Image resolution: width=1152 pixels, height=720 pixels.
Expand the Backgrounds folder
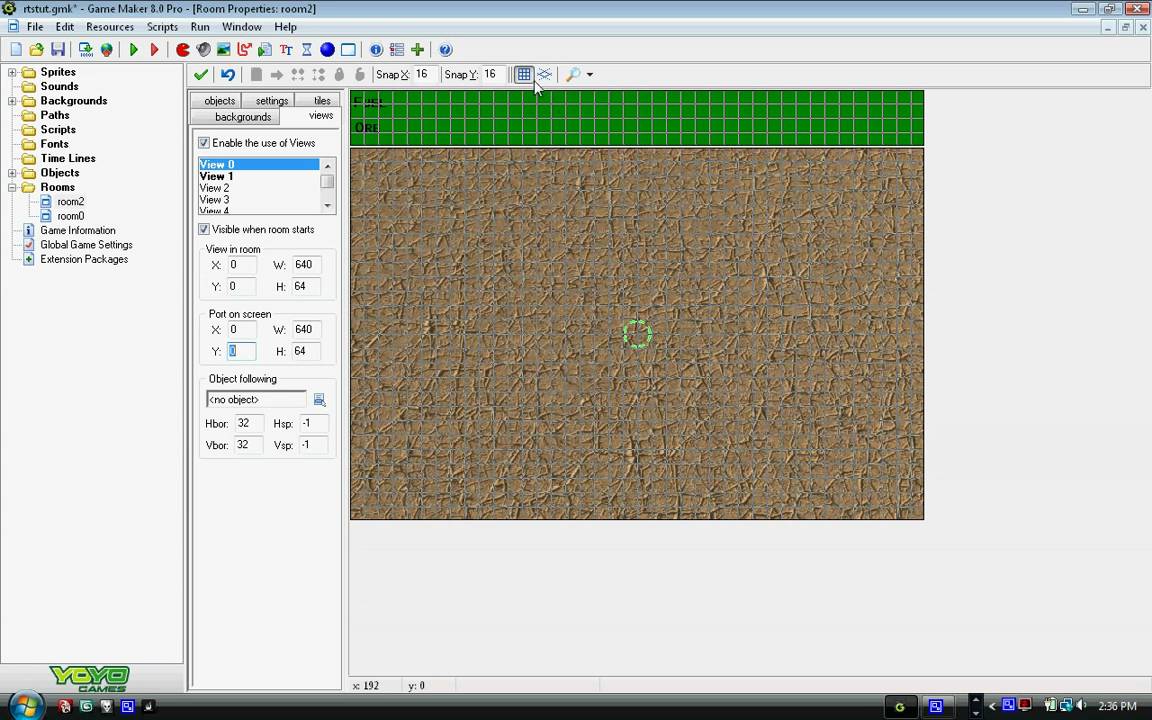(x=12, y=101)
